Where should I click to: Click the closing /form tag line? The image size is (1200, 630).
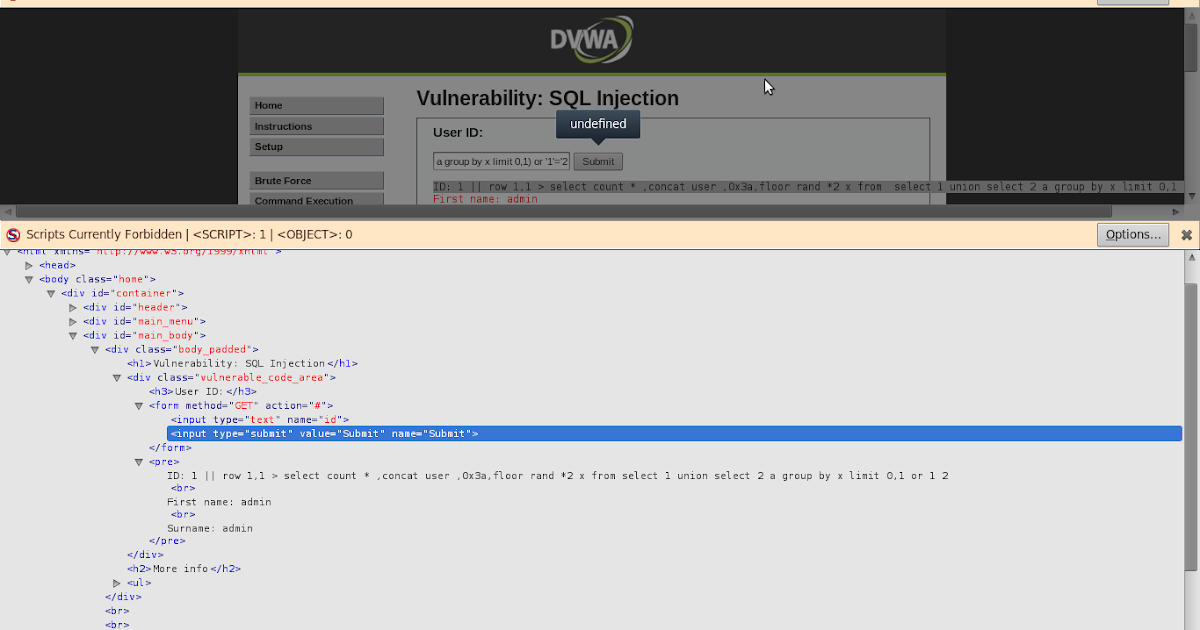coord(170,448)
